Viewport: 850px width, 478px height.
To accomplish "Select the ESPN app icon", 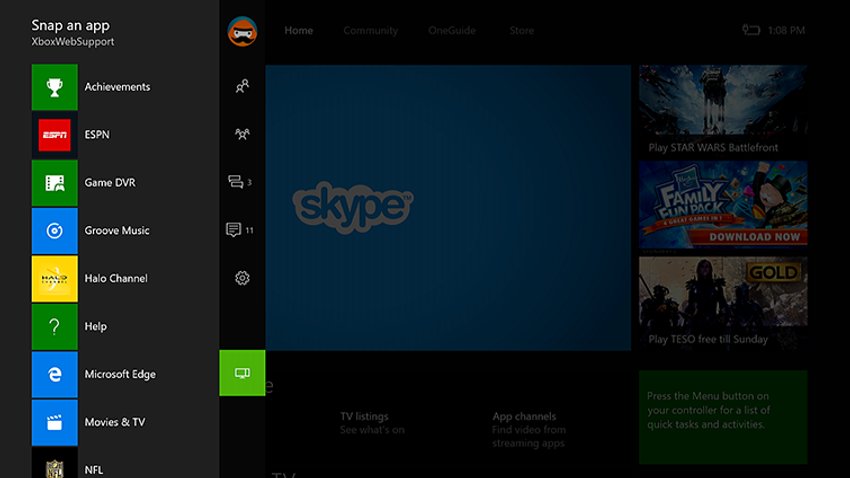I will click(x=54, y=135).
